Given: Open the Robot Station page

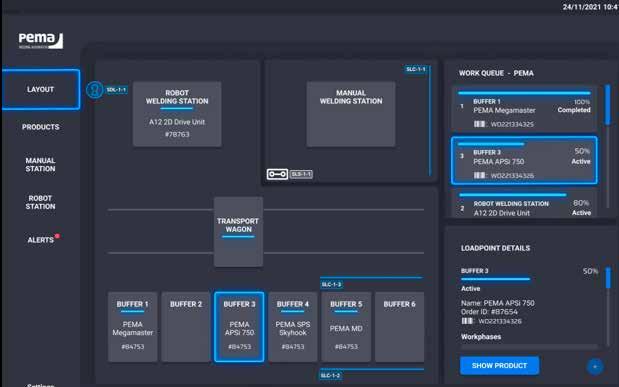Looking at the screenshot, I should tap(40, 202).
